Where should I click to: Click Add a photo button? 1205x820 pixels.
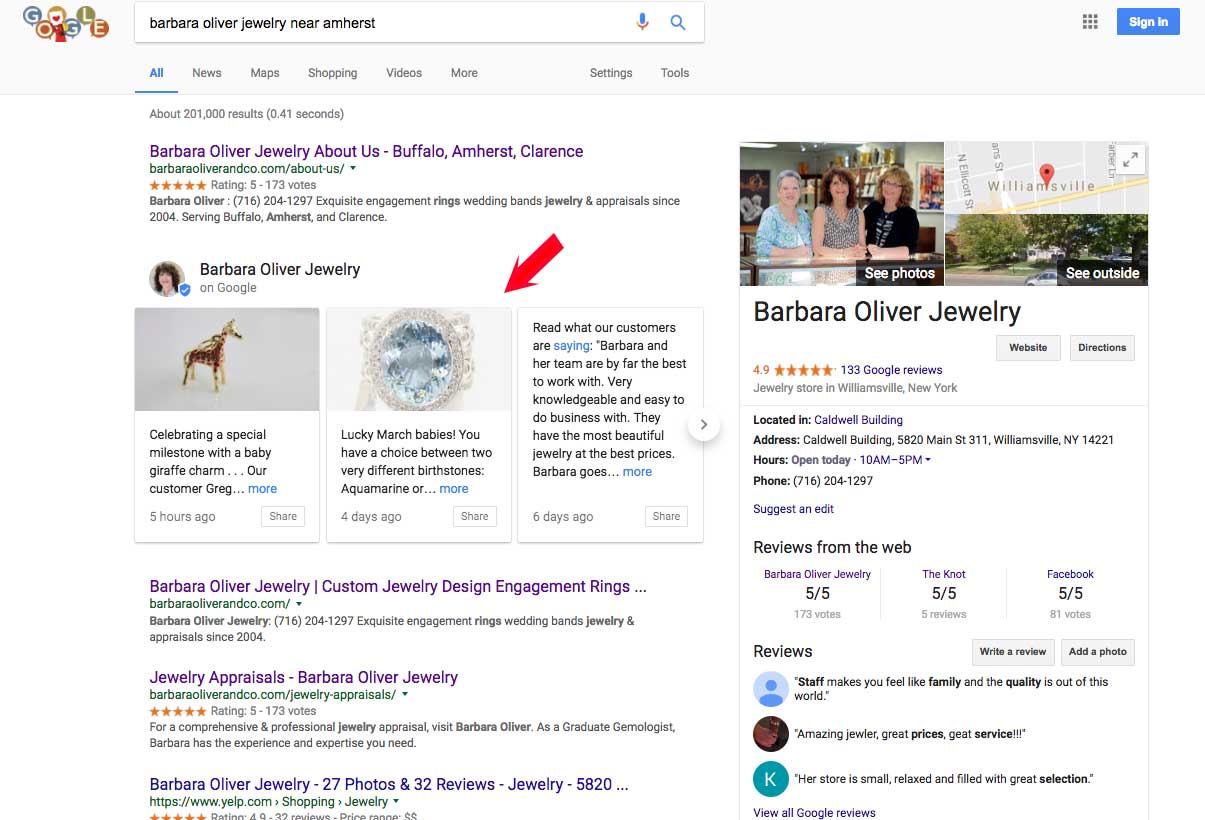click(1098, 652)
